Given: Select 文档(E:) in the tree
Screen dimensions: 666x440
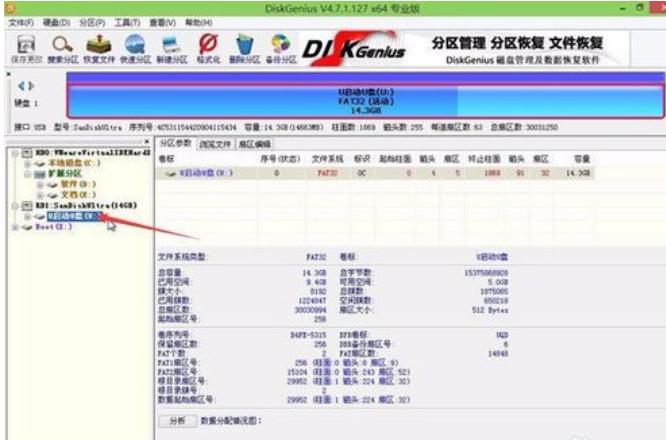Looking at the screenshot, I should 78,195.
